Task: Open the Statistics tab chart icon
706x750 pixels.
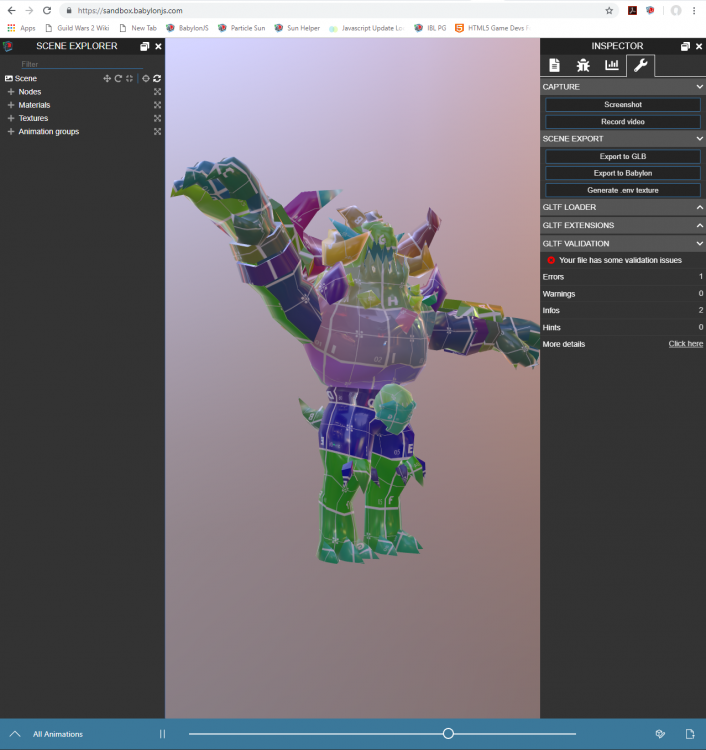Action: point(611,65)
